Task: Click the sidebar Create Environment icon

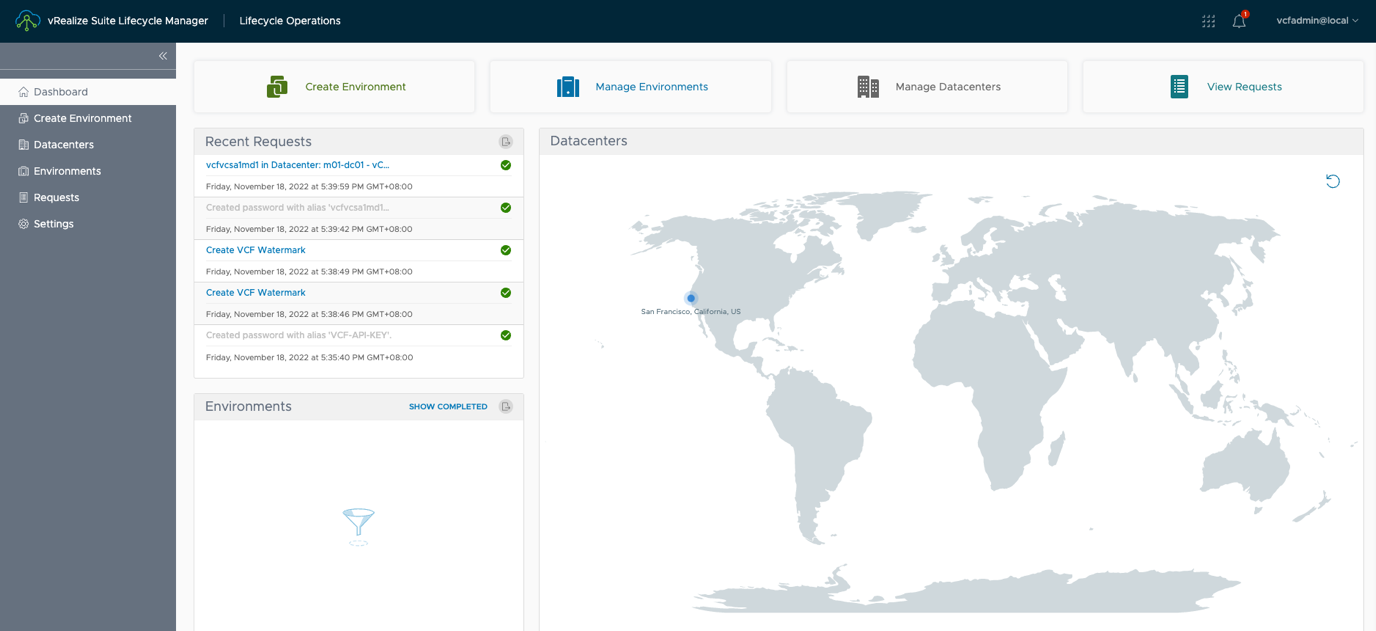Action: click(23, 118)
